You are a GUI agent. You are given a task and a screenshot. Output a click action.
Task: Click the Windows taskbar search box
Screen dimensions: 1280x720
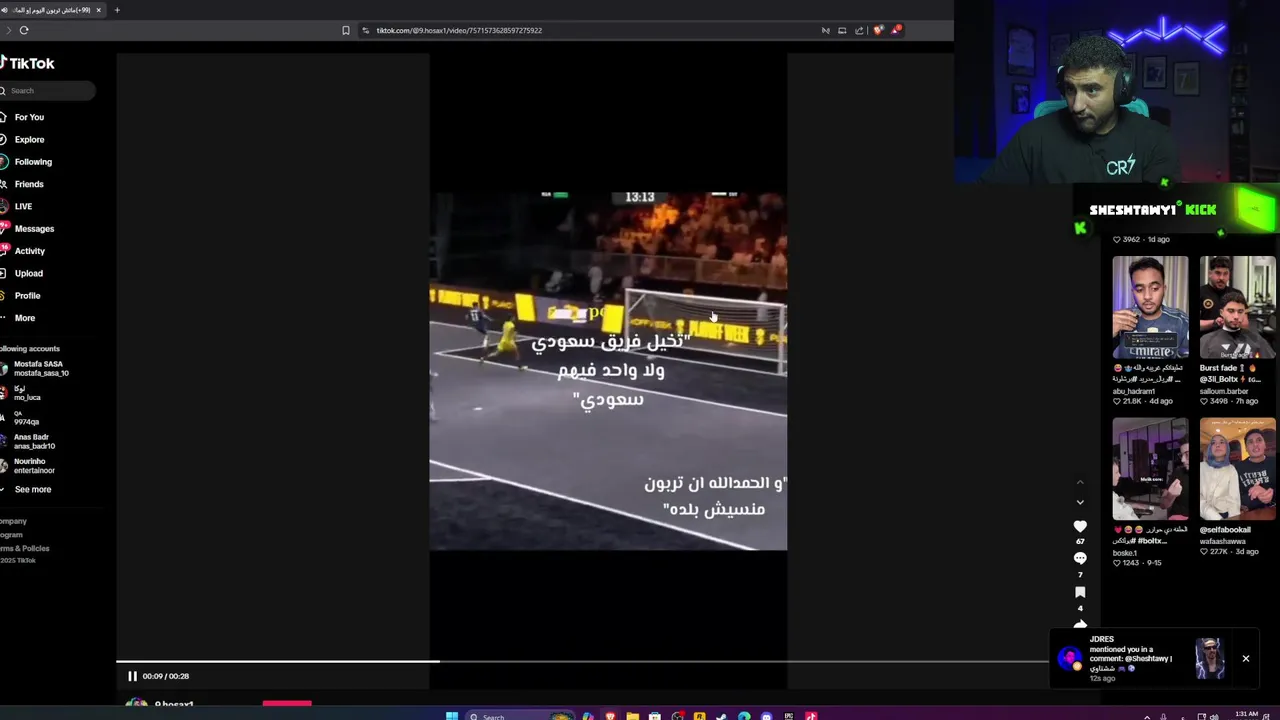[522, 716]
